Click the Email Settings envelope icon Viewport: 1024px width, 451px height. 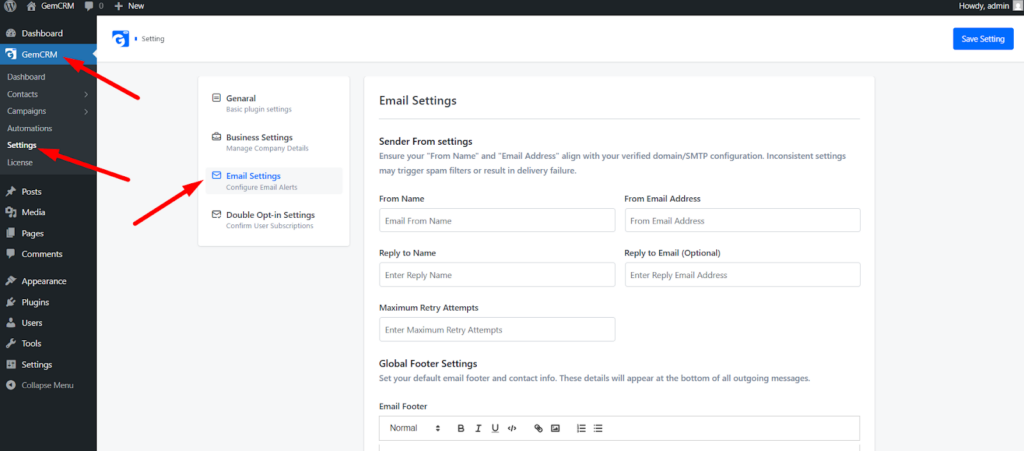tap(216, 176)
